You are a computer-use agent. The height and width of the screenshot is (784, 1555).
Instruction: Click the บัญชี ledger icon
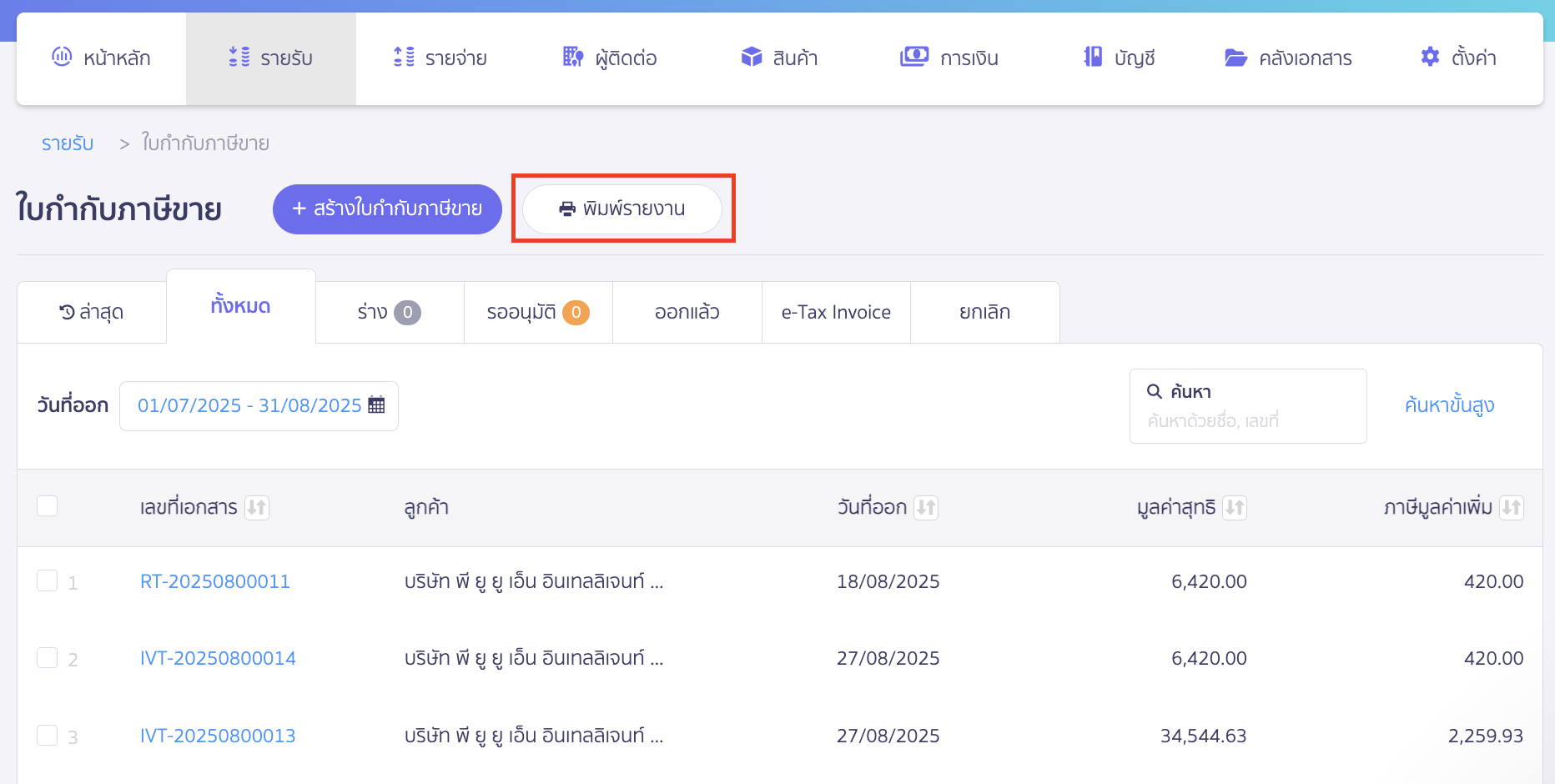[1090, 57]
